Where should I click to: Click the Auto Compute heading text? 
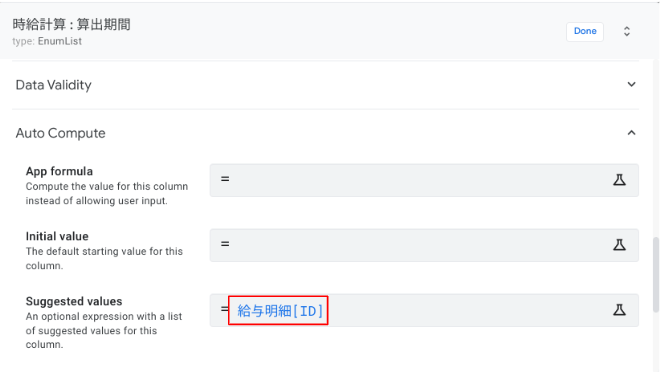pyautogui.click(x=61, y=133)
